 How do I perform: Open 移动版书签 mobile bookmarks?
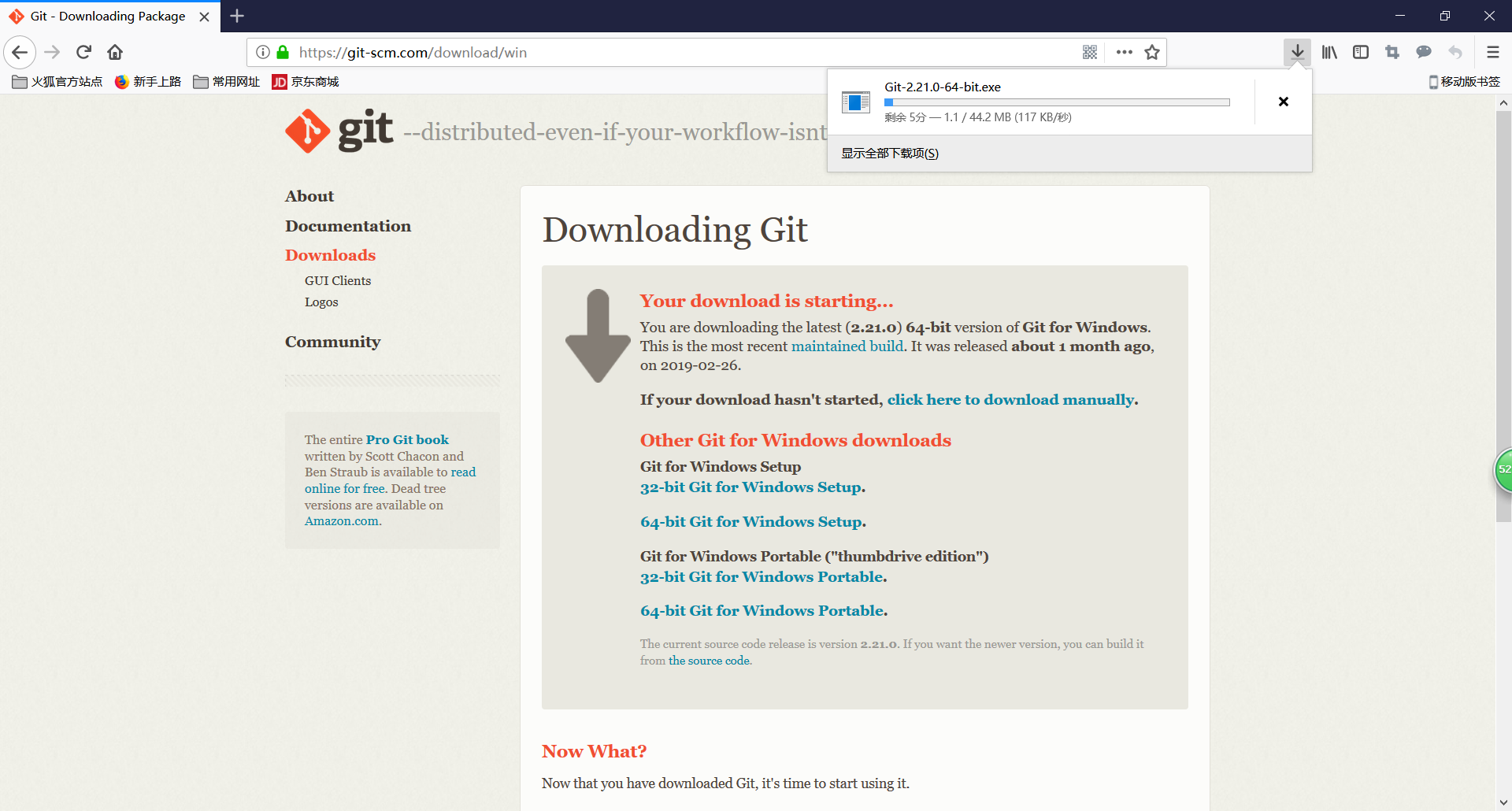(1465, 82)
